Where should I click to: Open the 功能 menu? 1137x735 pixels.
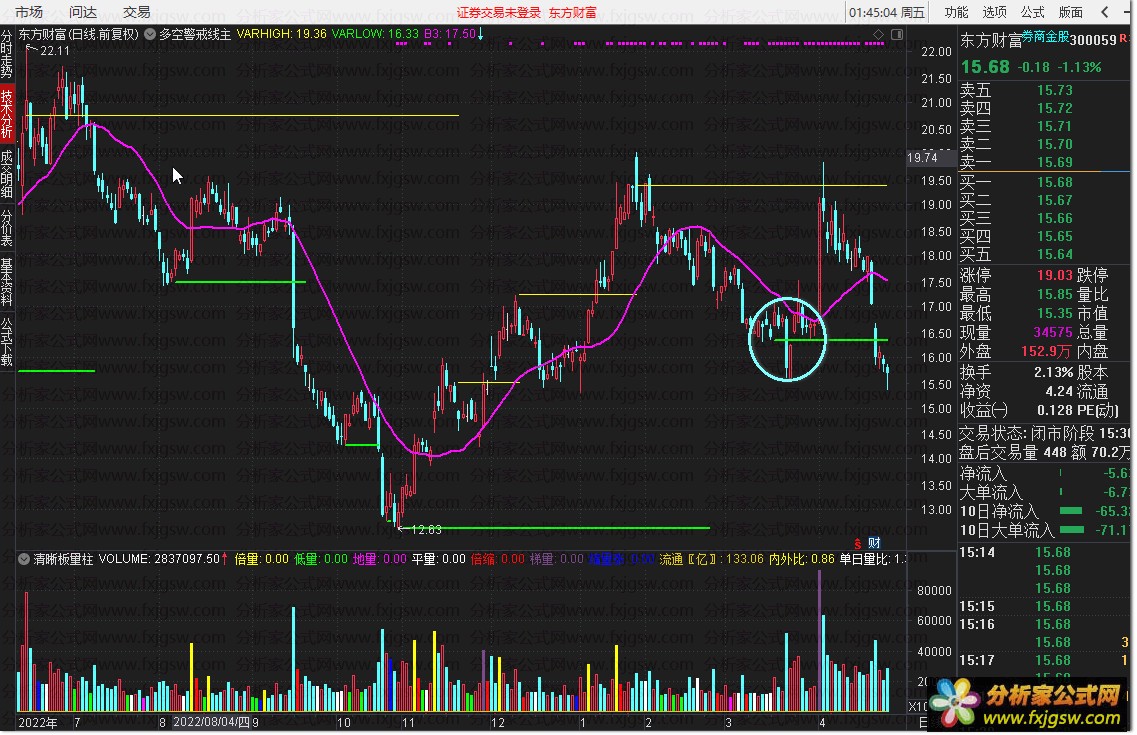coord(956,12)
